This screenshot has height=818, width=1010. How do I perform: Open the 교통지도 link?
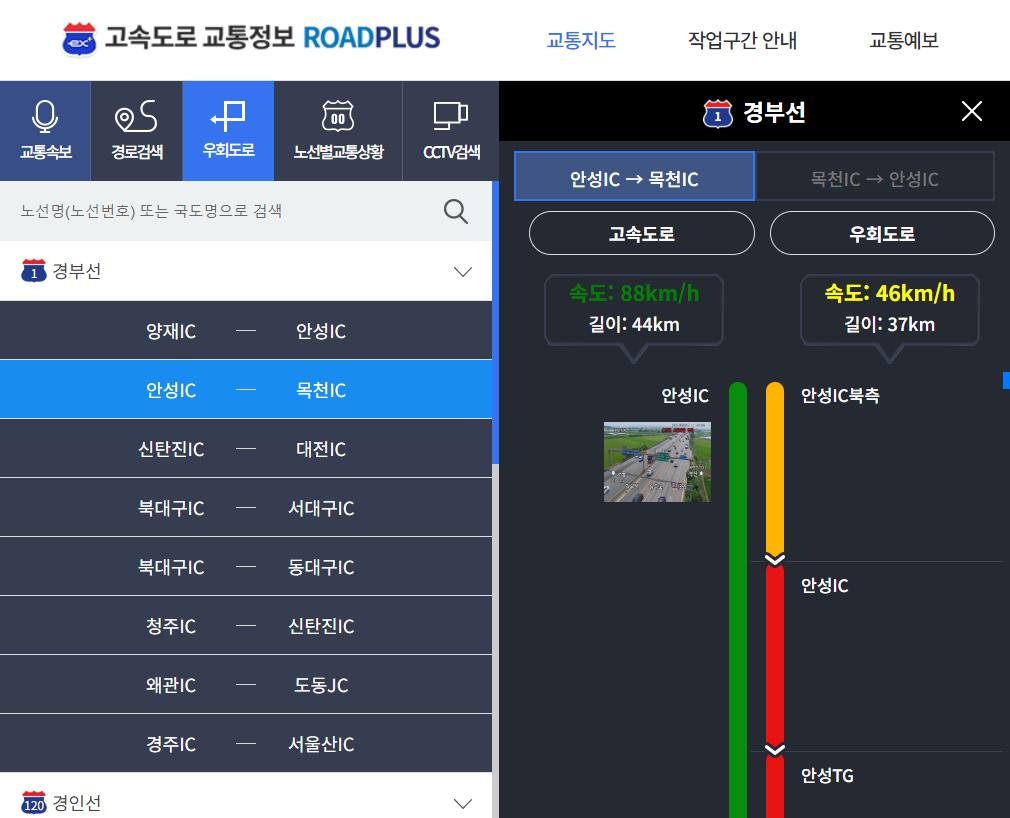pyautogui.click(x=581, y=40)
